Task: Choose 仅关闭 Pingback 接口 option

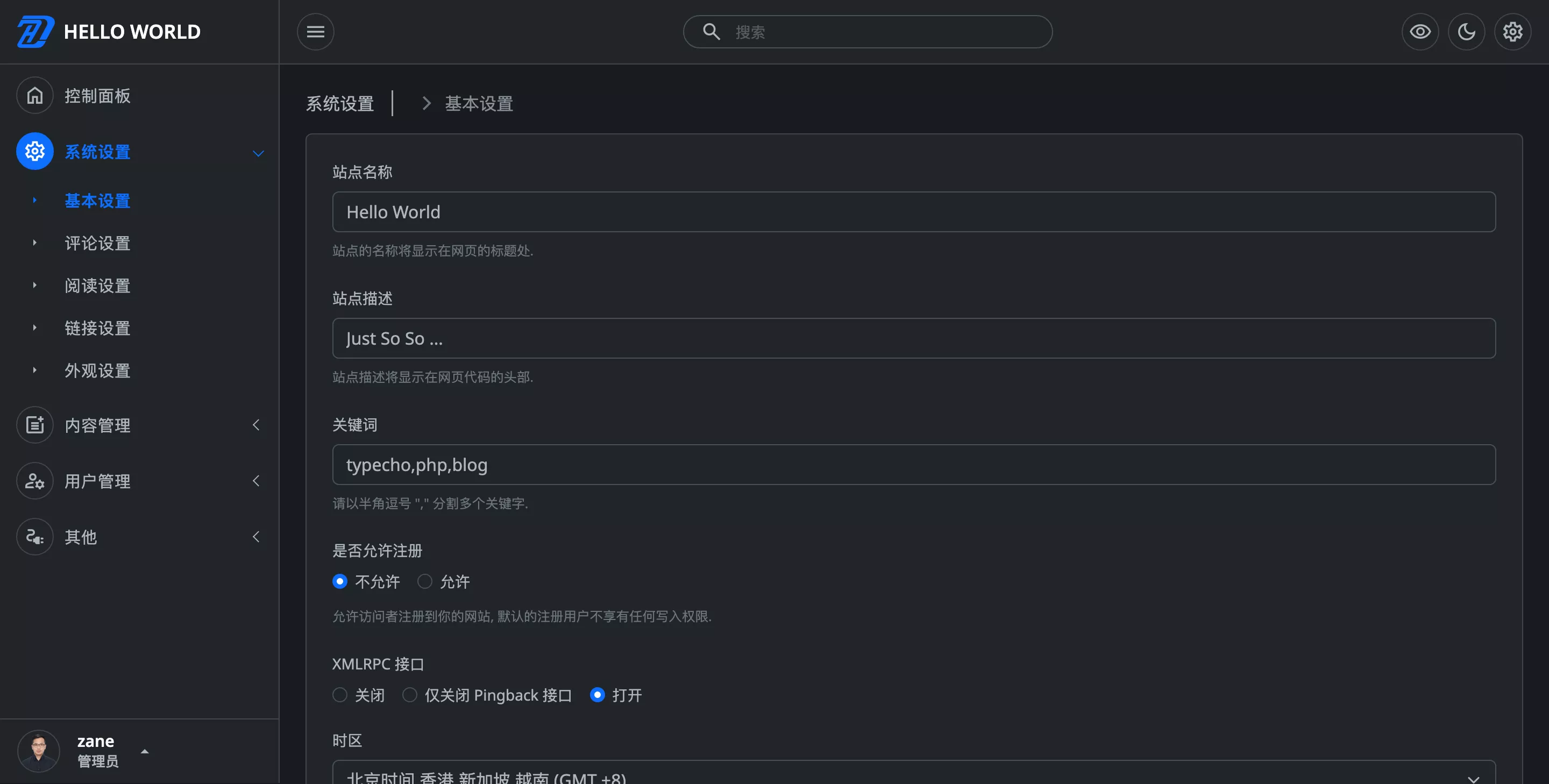Action: pyautogui.click(x=409, y=695)
